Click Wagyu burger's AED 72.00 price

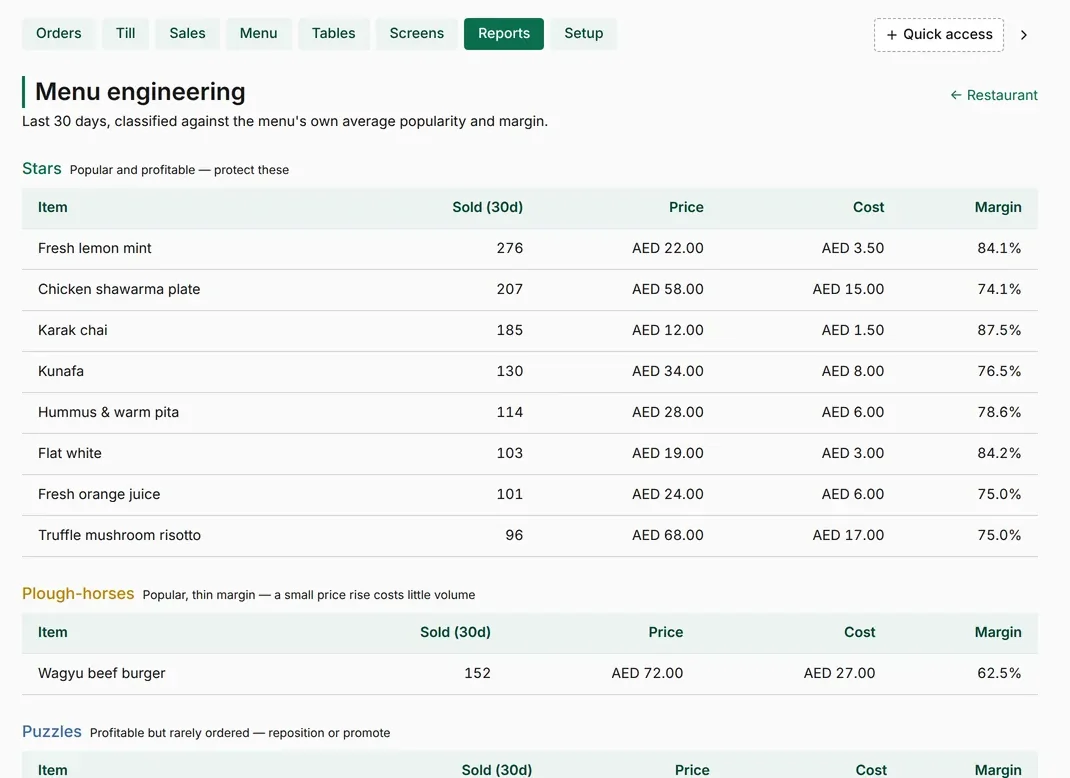point(647,673)
